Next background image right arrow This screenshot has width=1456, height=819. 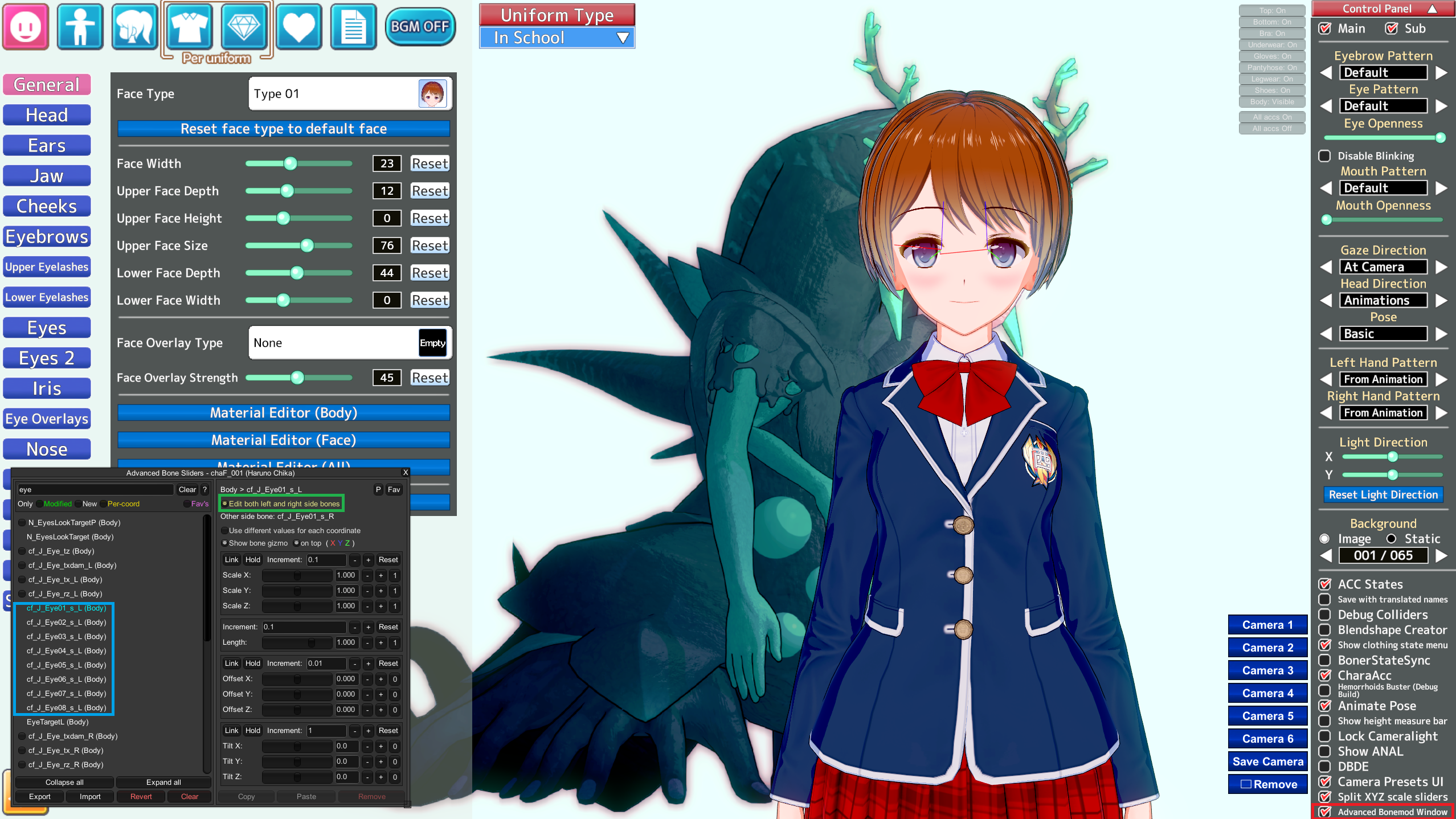pos(1441,555)
